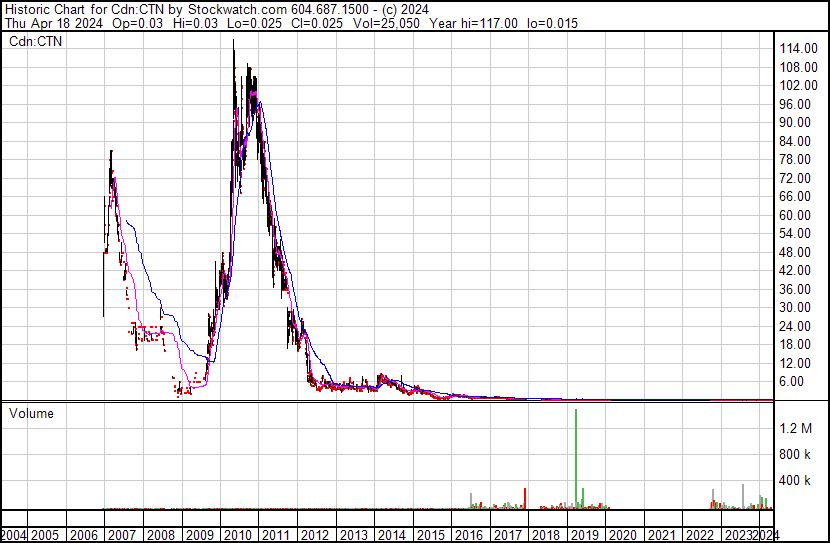This screenshot has width=830, height=543.
Task: Click the Stockwatch.com text in the chart title
Action: (234, 8)
